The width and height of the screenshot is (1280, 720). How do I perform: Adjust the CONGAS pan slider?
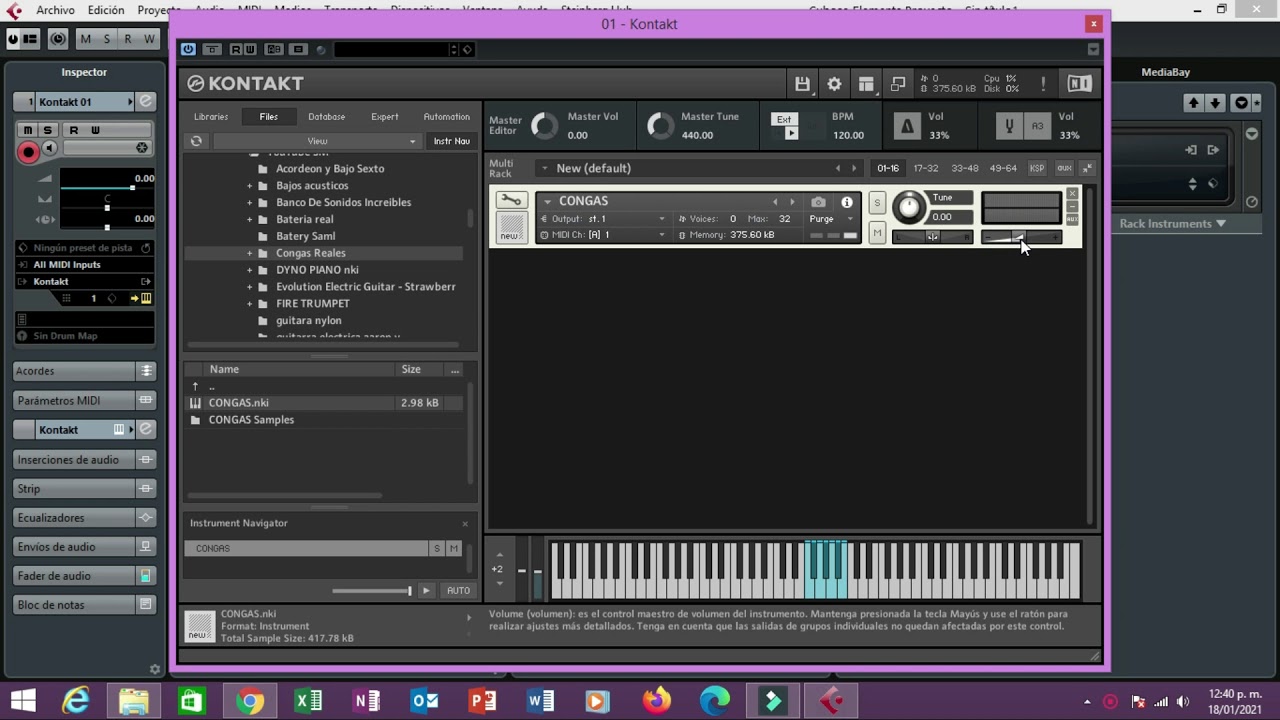click(932, 237)
